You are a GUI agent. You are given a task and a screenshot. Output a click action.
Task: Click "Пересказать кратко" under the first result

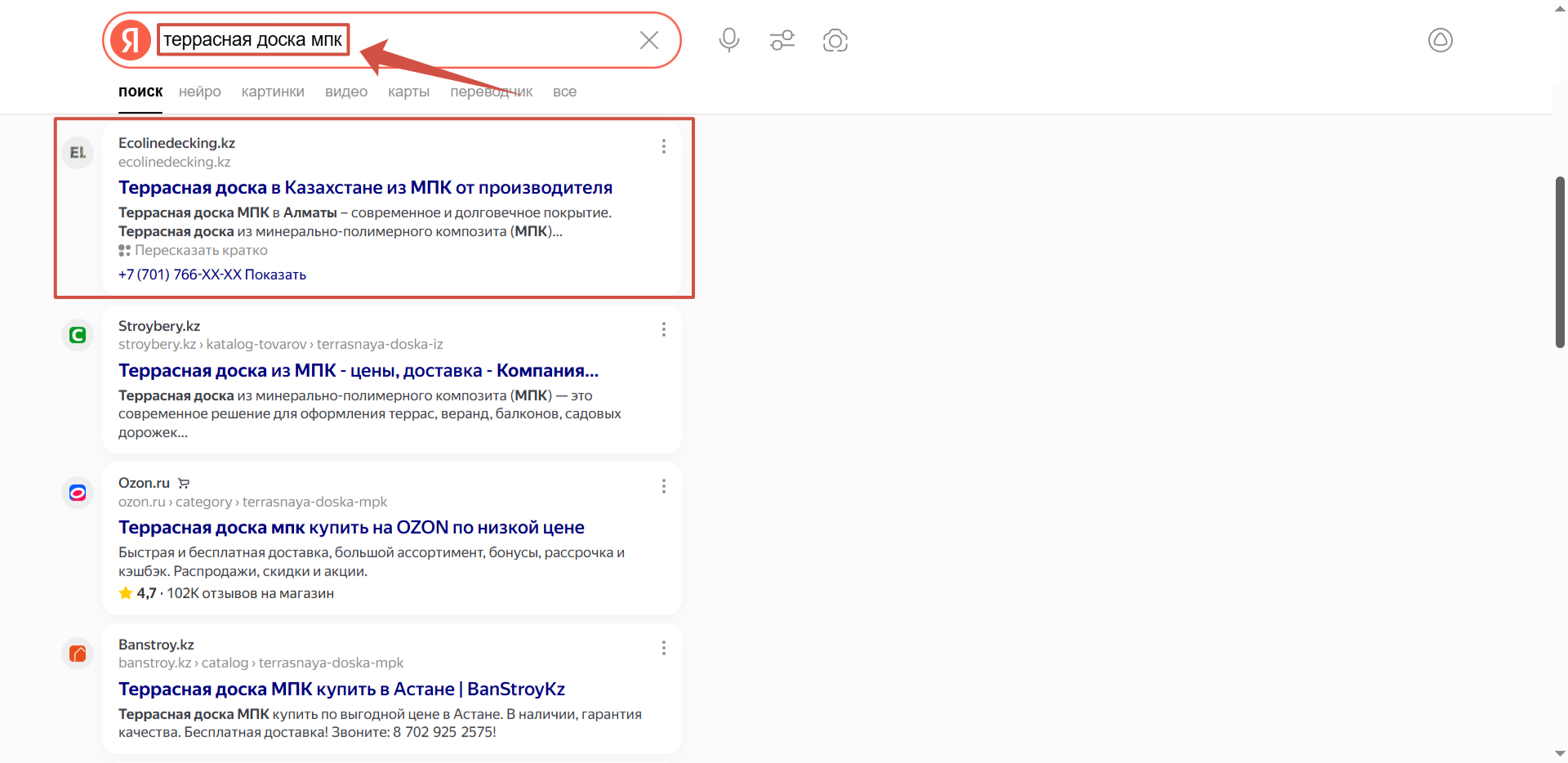(200, 251)
